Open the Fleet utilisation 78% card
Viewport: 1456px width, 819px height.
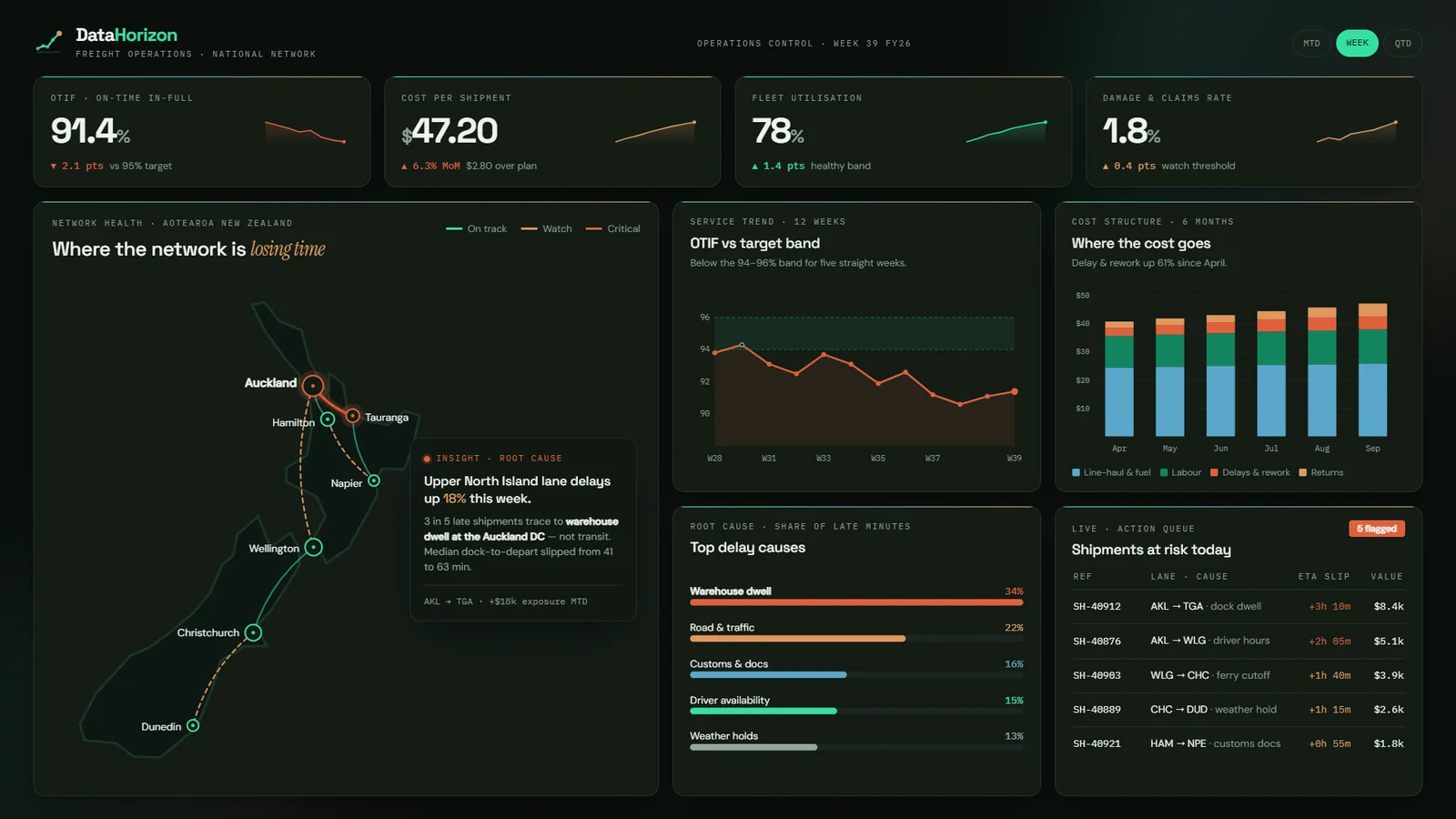coord(903,132)
